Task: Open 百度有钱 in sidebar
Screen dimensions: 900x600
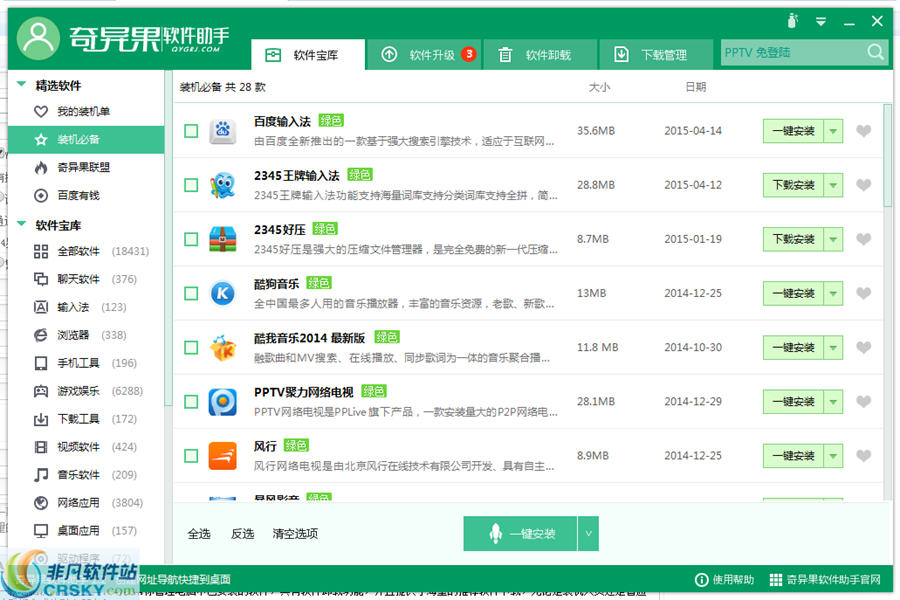Action: (x=86, y=195)
